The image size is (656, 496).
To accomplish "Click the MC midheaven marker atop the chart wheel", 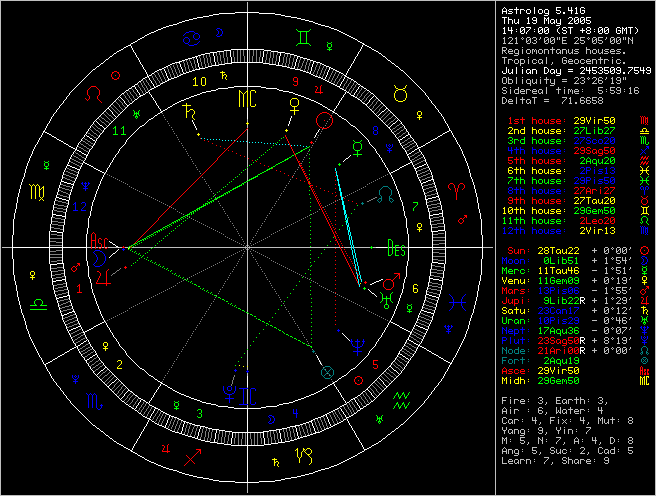I will tap(247, 99).
